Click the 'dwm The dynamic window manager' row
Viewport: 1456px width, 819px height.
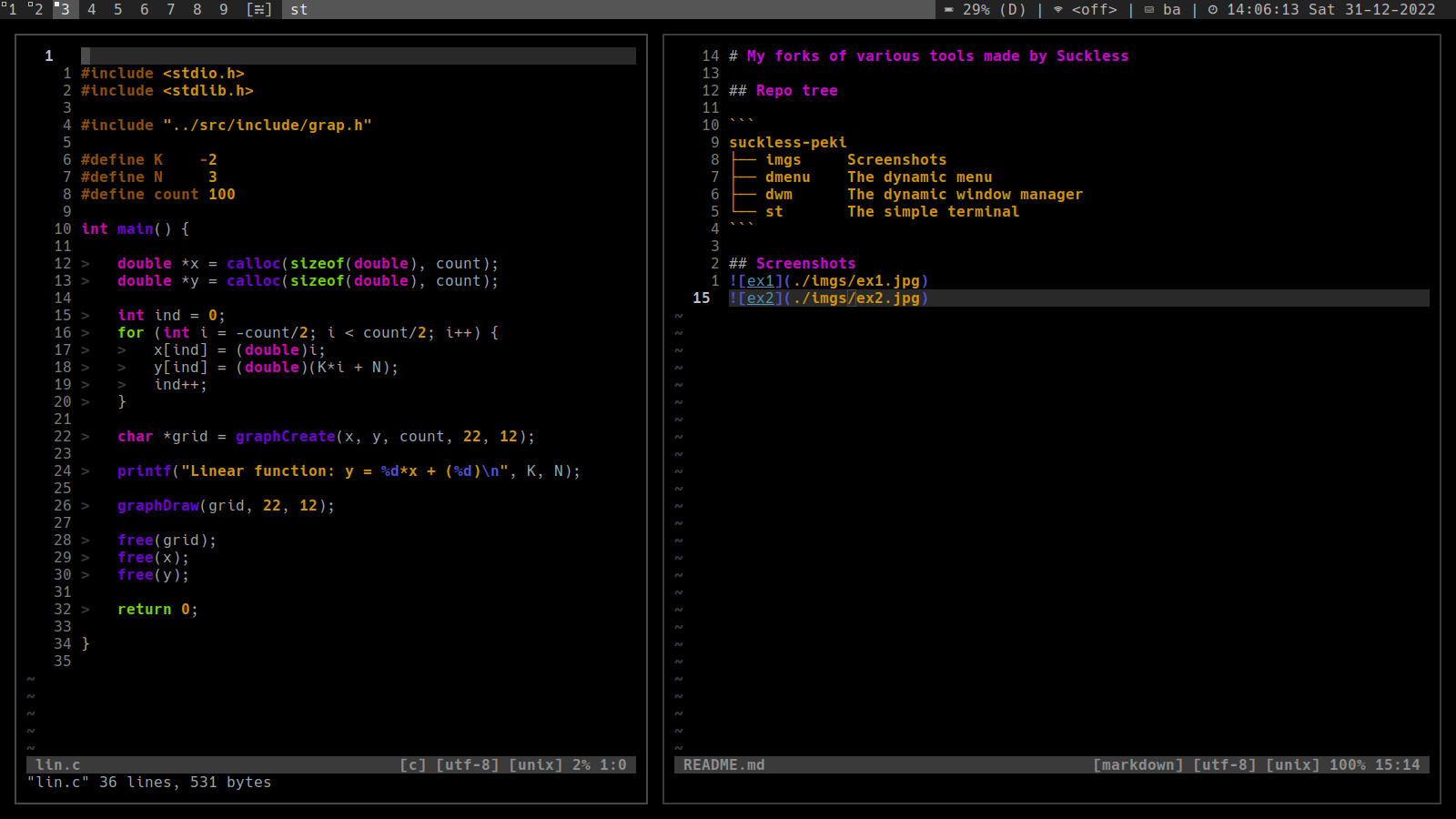click(x=906, y=195)
